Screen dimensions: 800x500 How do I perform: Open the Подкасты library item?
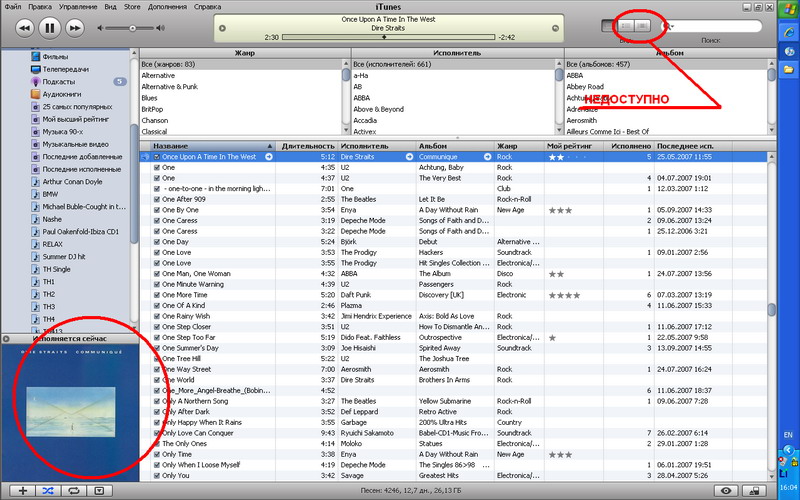[58, 82]
